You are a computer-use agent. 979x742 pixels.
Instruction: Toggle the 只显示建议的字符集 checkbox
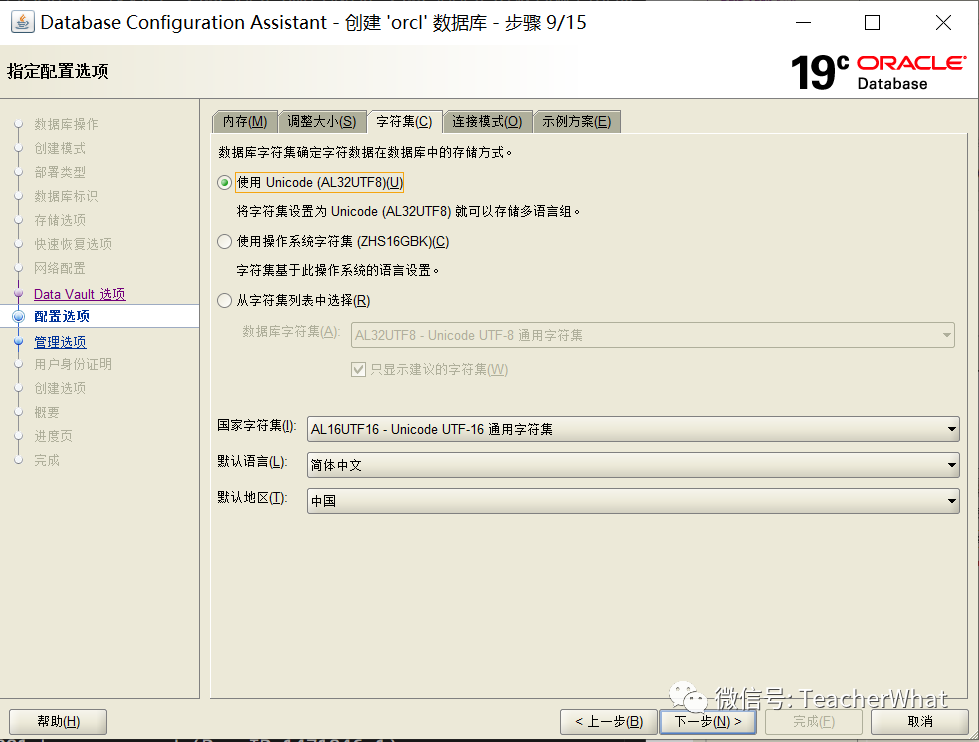coord(358,369)
